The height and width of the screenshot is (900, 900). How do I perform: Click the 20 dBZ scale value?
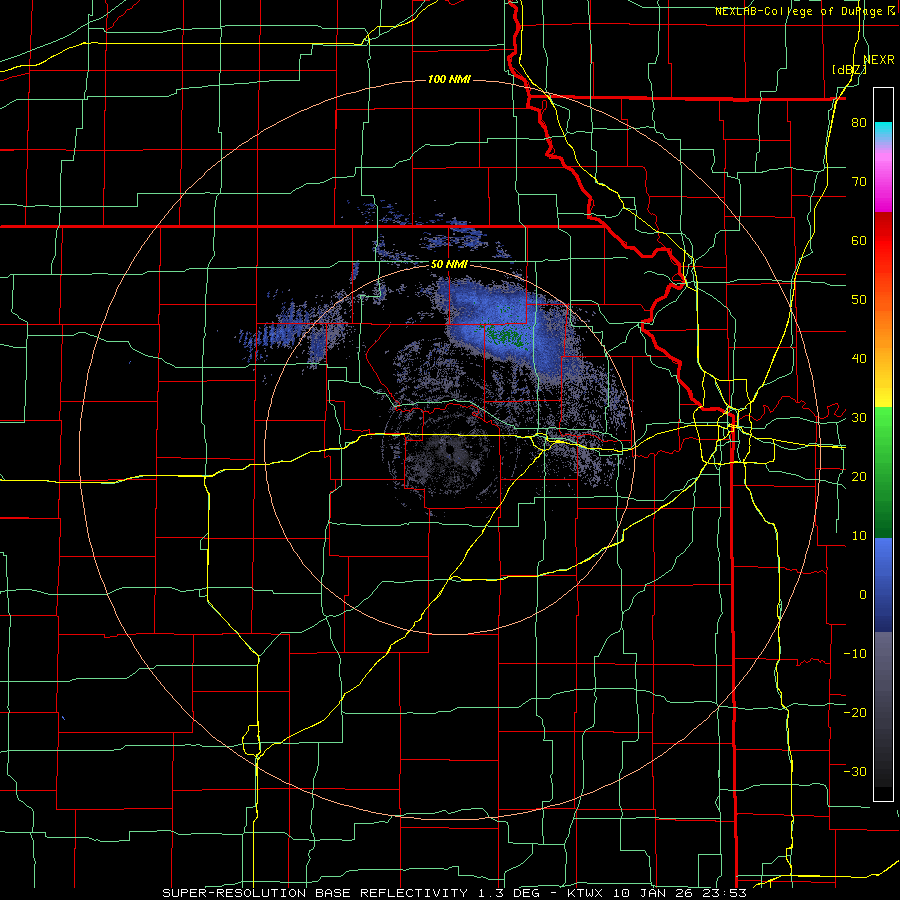[x=859, y=477]
